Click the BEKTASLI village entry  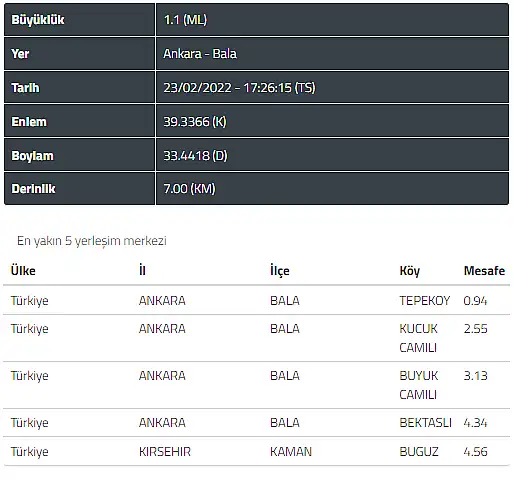click(x=425, y=423)
